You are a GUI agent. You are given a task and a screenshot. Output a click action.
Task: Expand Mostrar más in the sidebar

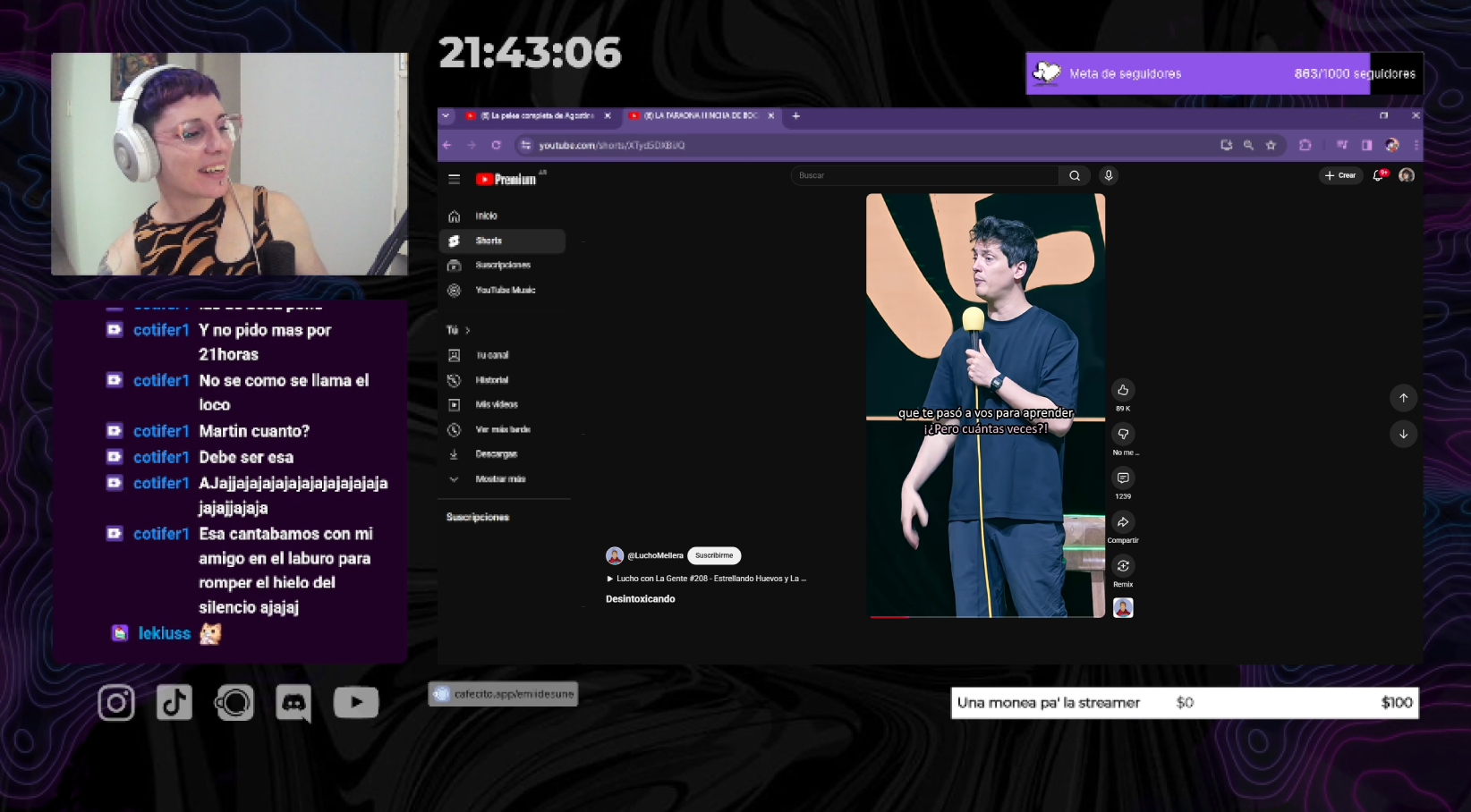[x=502, y=479]
